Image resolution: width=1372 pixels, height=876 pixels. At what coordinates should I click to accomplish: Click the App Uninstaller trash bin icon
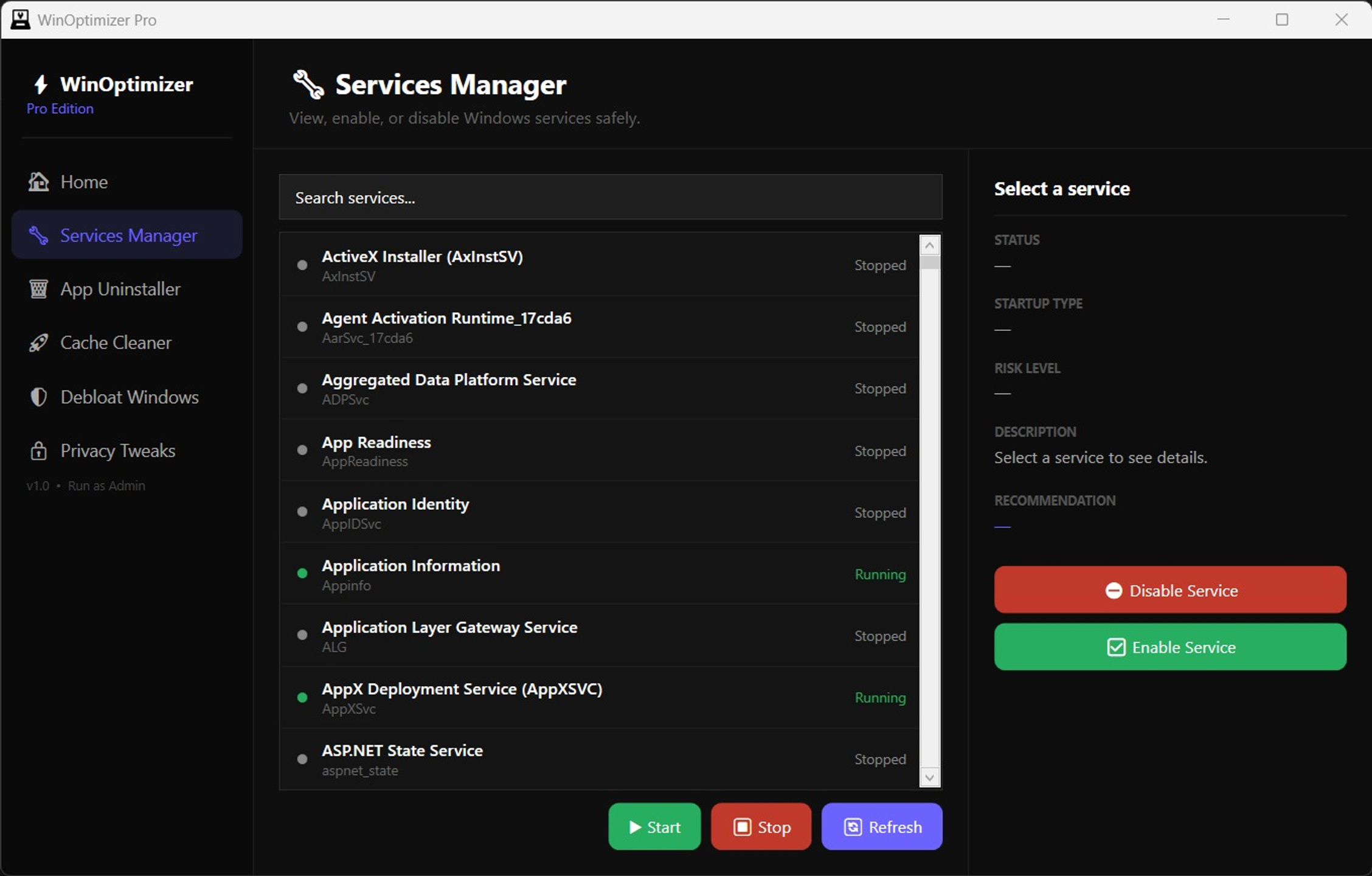click(x=38, y=288)
